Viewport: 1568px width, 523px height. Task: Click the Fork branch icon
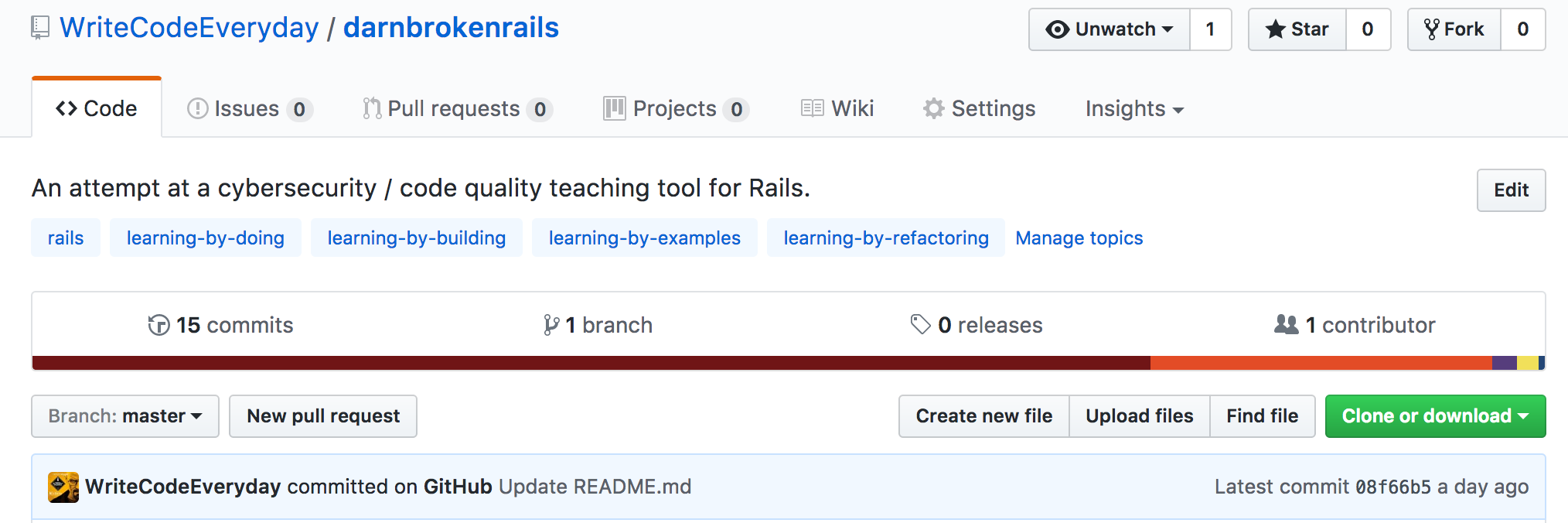click(x=1432, y=29)
